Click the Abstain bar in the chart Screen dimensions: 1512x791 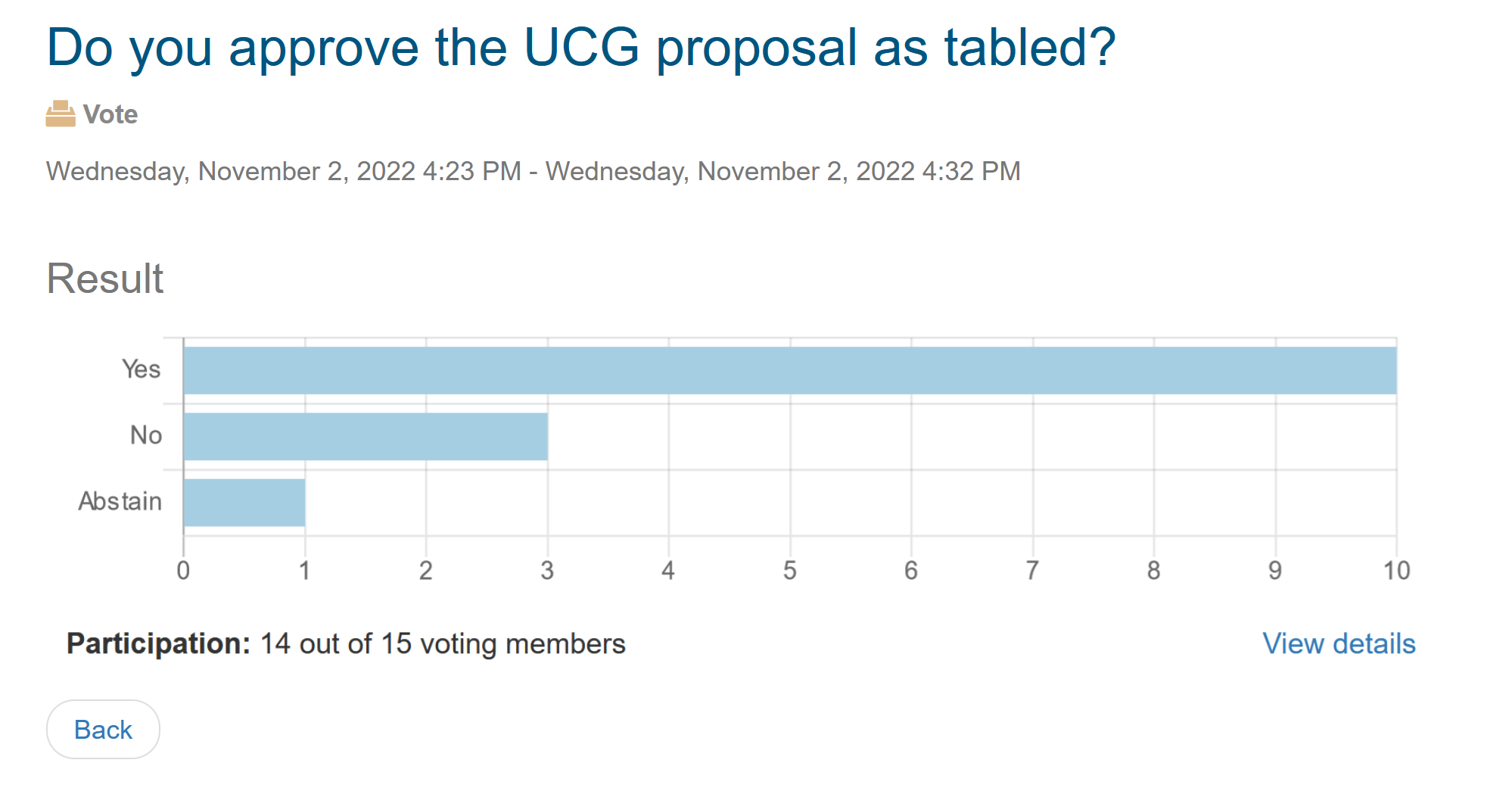244,503
